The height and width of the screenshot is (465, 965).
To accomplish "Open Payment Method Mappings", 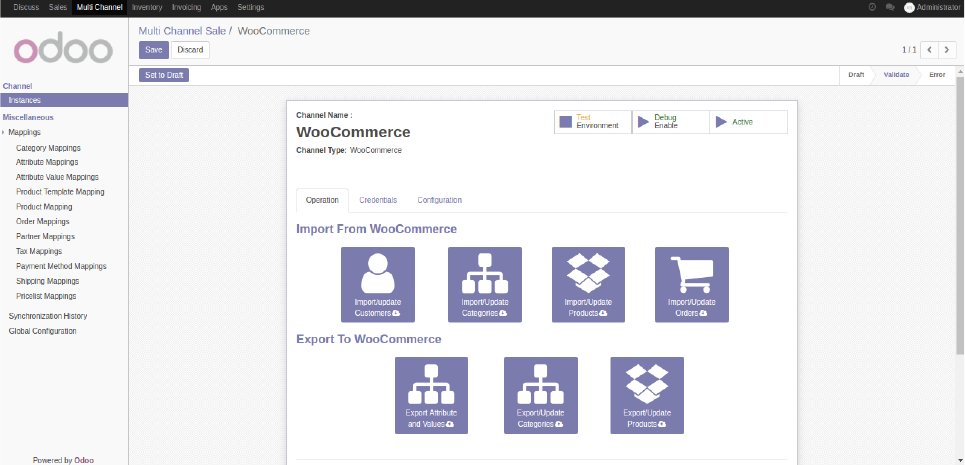I will point(61,266).
